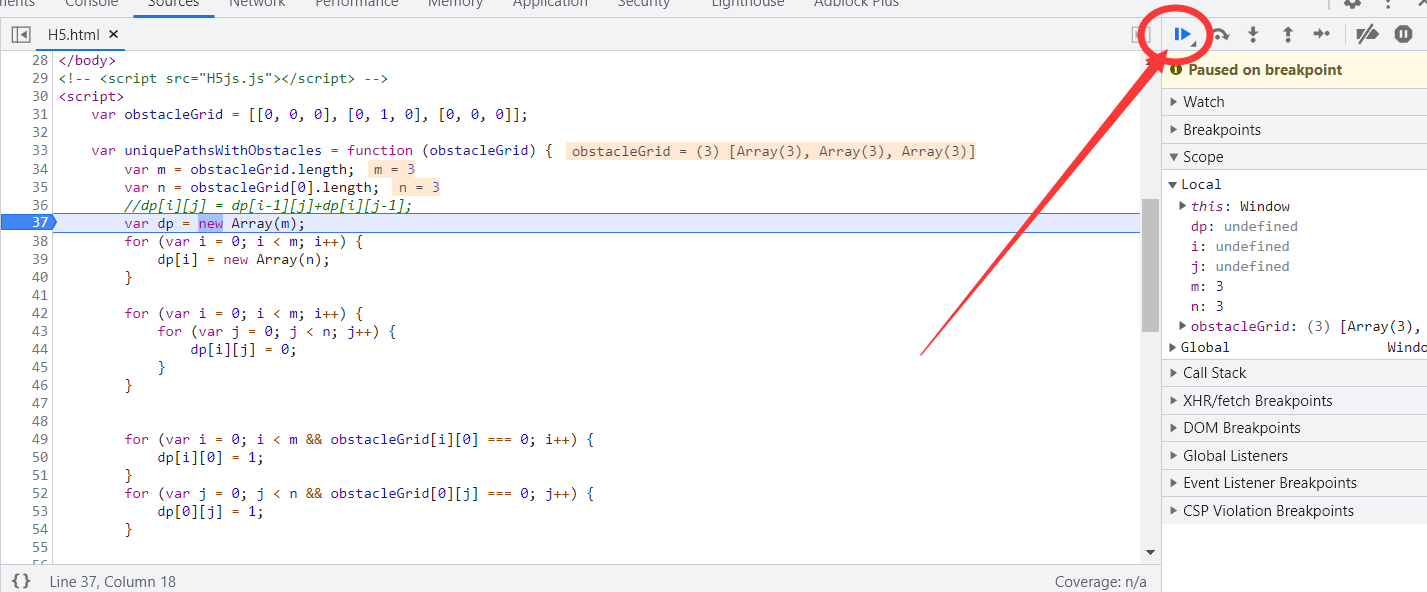Toggle pause on exceptions
Image resolution: width=1427 pixels, height=592 pixels.
(x=1404, y=33)
